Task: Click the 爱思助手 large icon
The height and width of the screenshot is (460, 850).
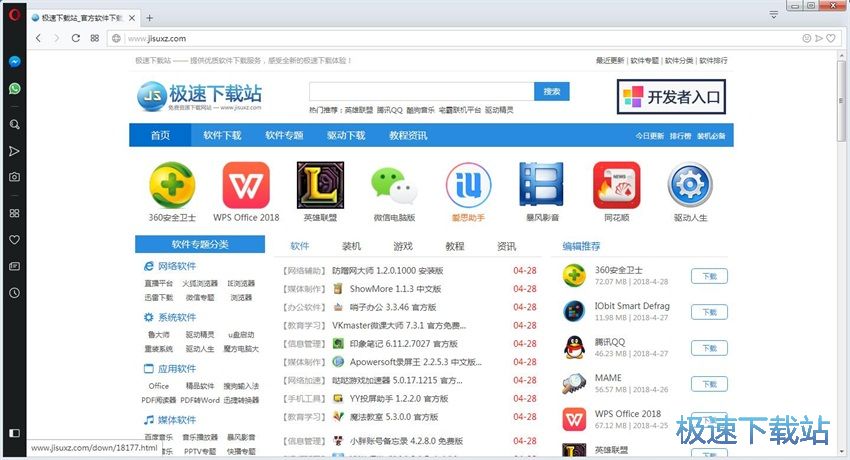Action: (x=468, y=185)
